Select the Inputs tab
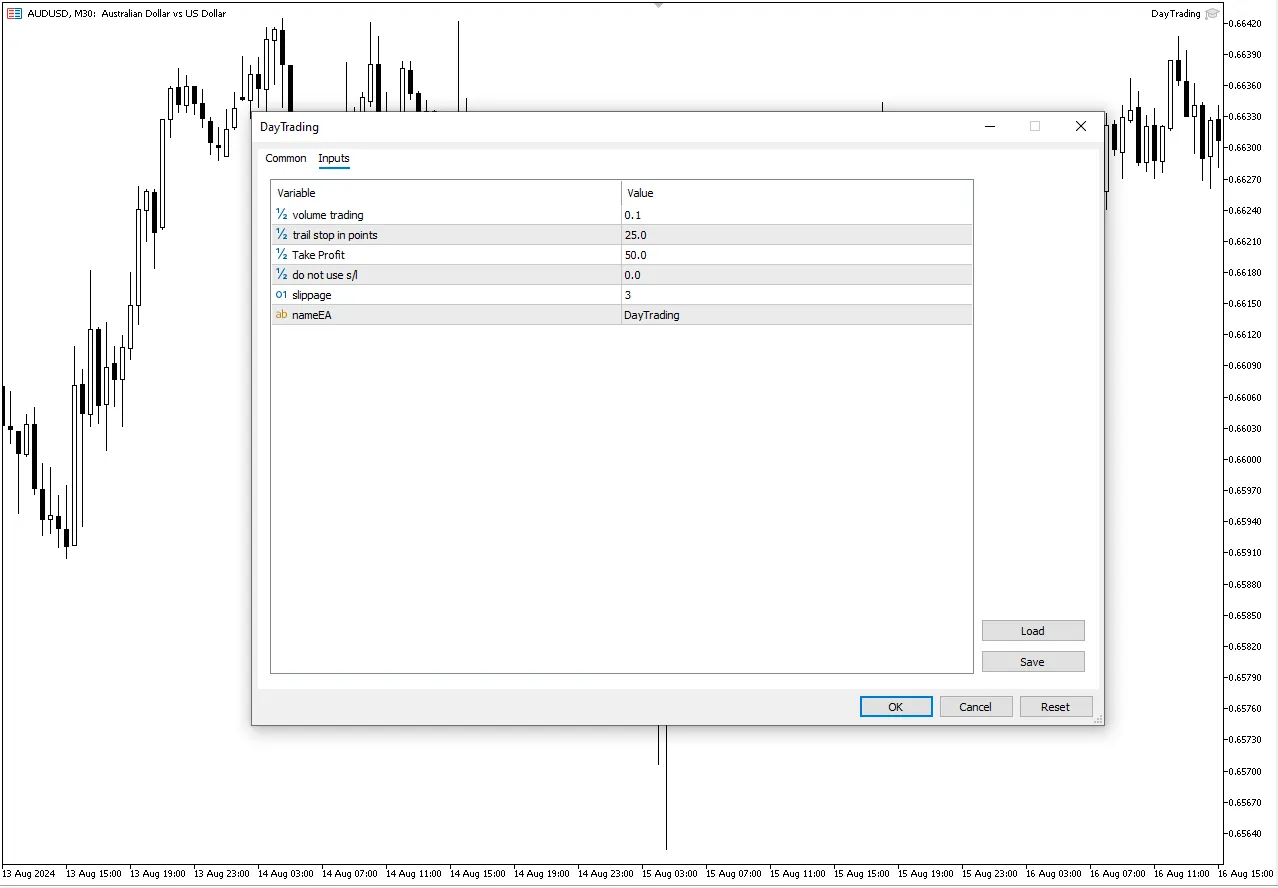The width and height of the screenshot is (1278, 888). pyautogui.click(x=334, y=158)
